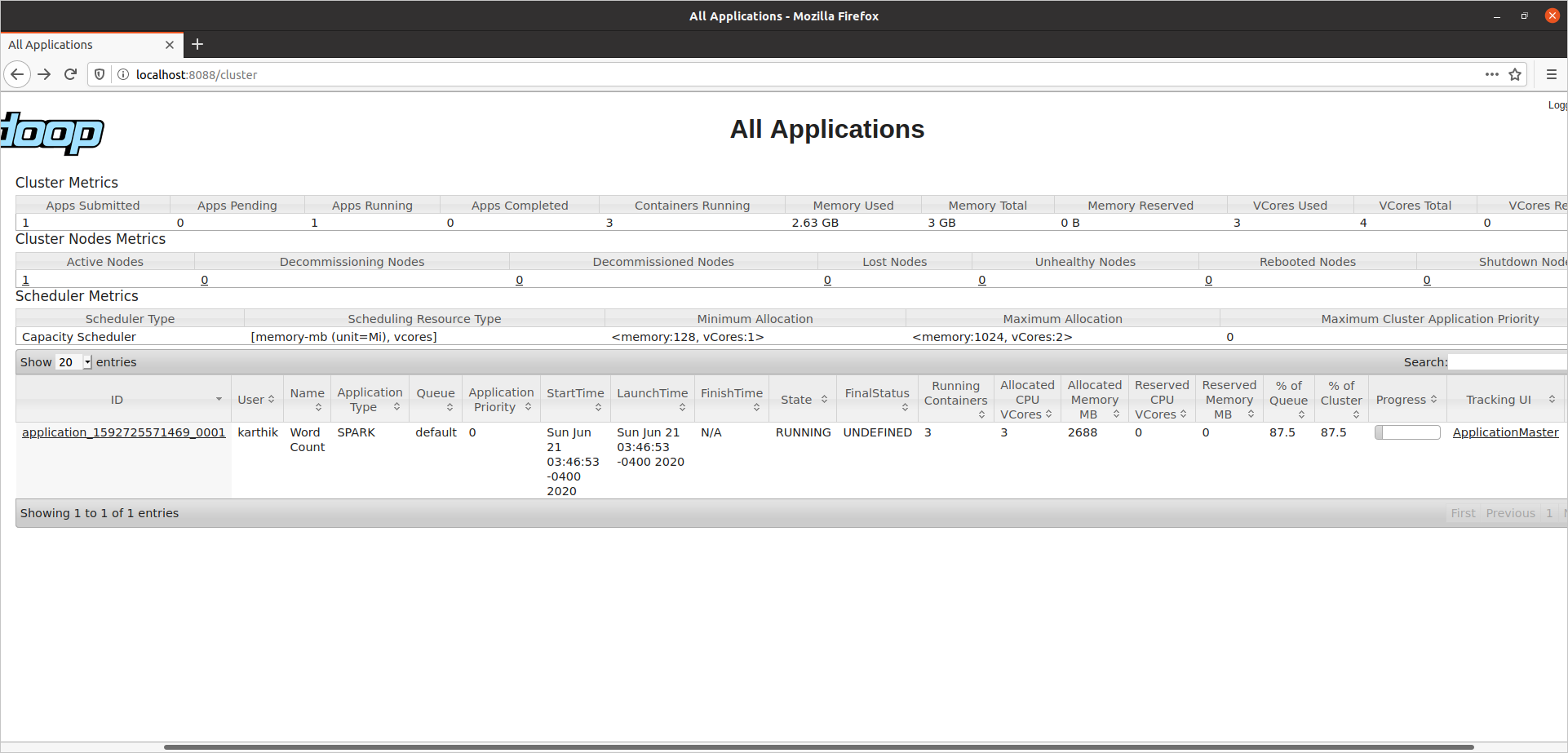Sort table by Running Containers column
Screen dimensions: 1568x753
pos(955,400)
